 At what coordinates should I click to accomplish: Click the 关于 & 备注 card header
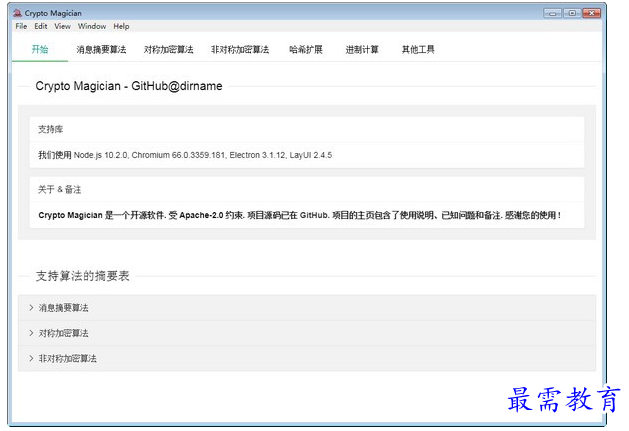[307, 189]
